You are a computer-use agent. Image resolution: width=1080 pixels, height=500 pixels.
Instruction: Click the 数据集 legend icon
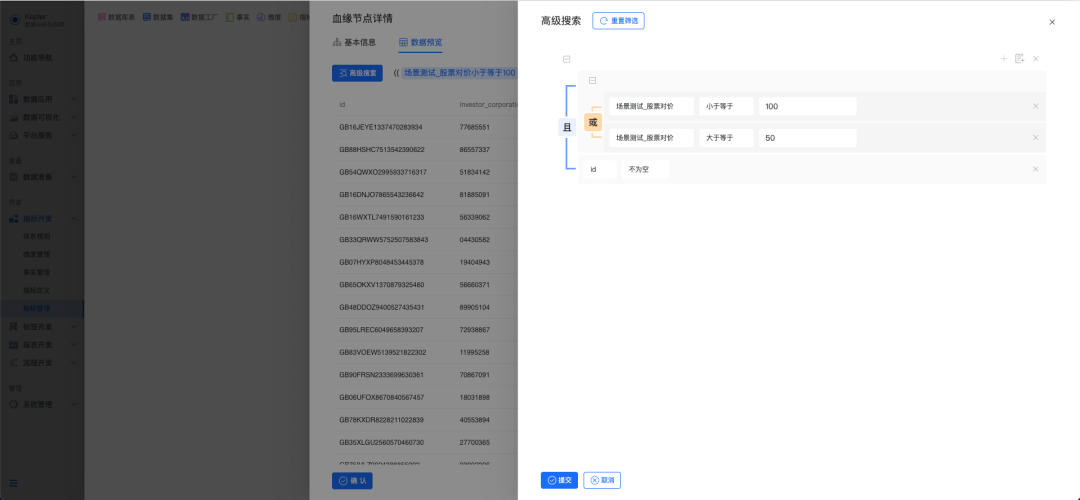147,17
